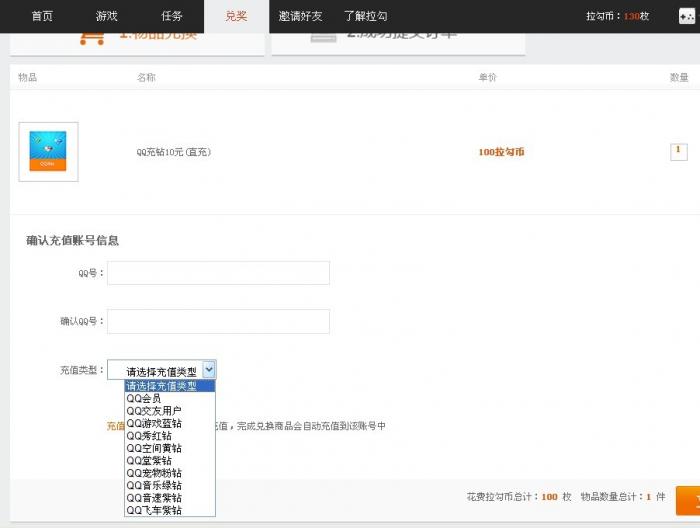Screen dimensions: 700x528
Task: Click the 物品数量总计 summary text
Action: (623, 497)
